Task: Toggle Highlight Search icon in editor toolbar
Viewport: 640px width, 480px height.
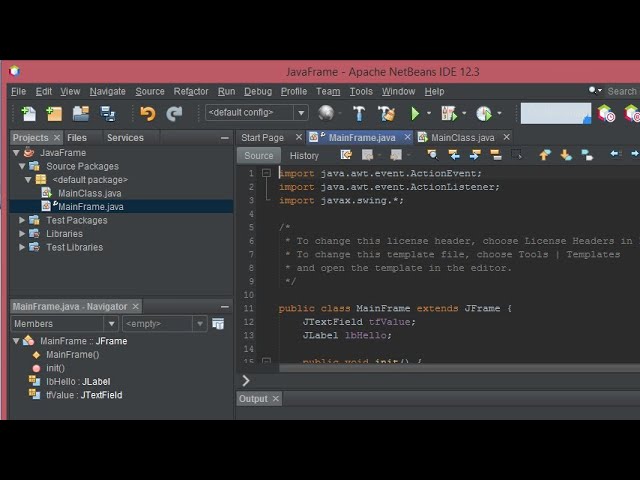Action: [496, 155]
